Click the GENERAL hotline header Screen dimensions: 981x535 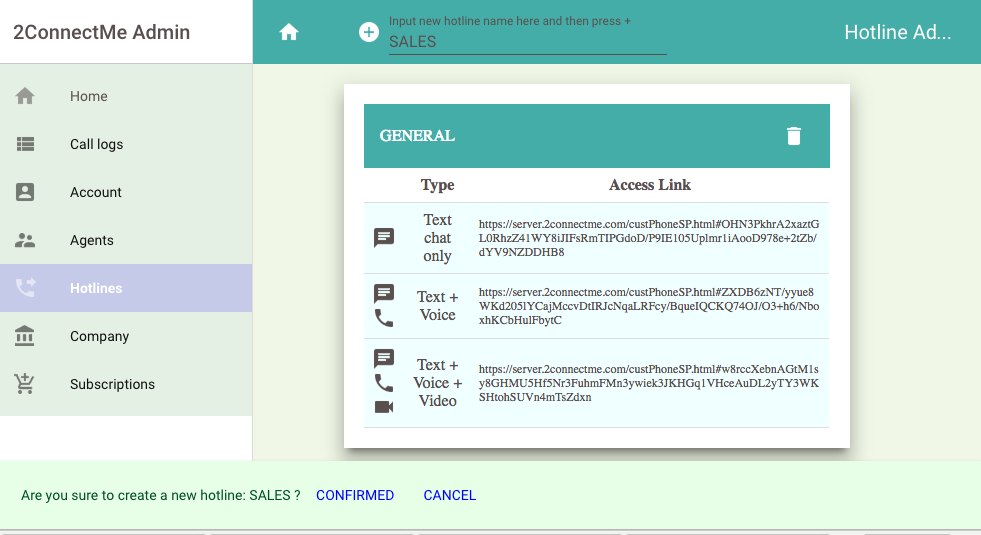418,136
